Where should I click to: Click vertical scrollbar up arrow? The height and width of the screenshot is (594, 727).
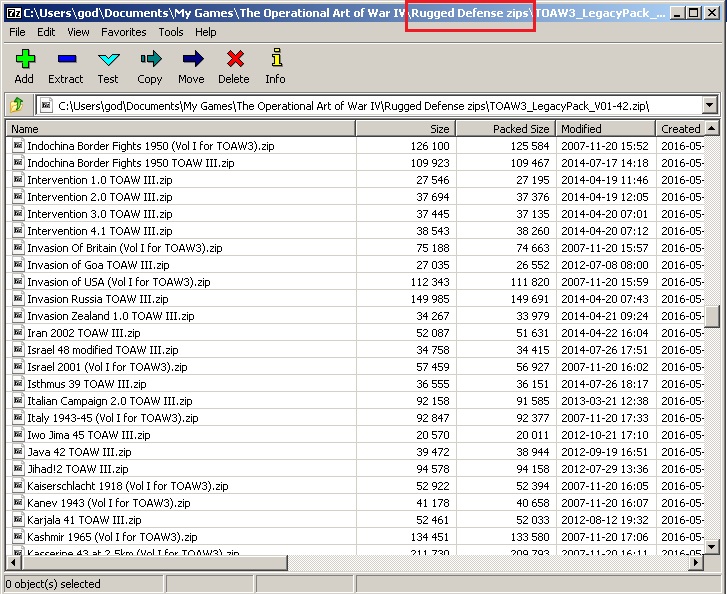[712, 128]
